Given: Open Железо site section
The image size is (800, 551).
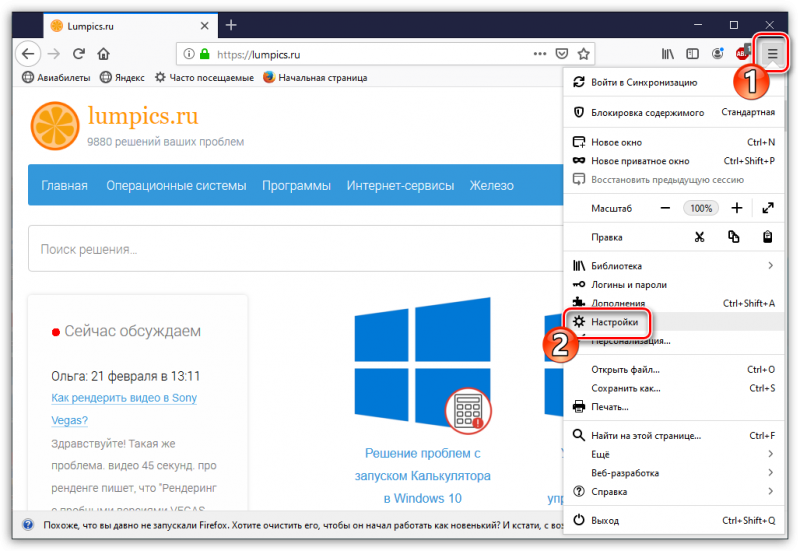Looking at the screenshot, I should [492, 186].
